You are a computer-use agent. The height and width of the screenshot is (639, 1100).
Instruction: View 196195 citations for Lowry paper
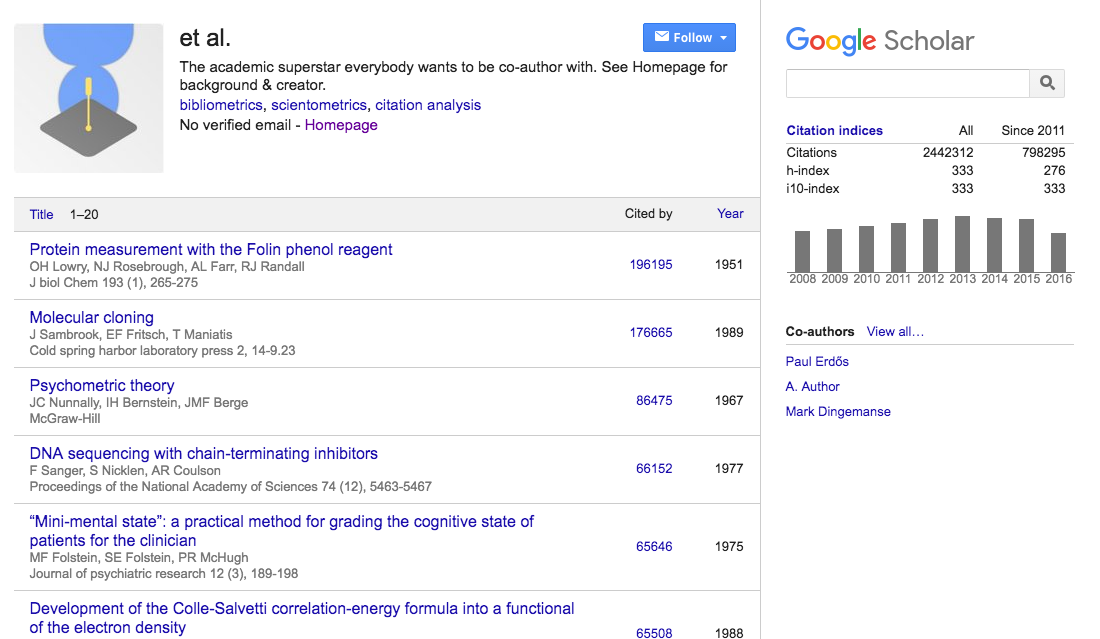click(x=651, y=264)
